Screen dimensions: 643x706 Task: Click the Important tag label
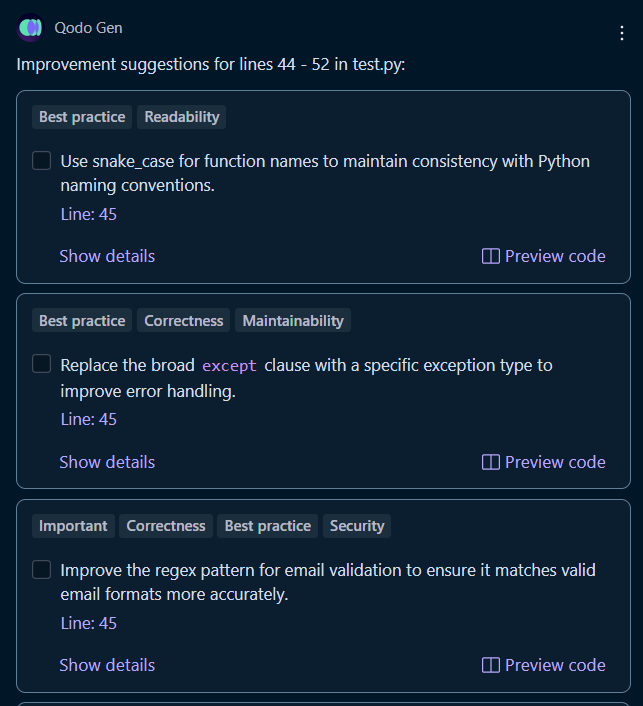pyautogui.click(x=73, y=526)
